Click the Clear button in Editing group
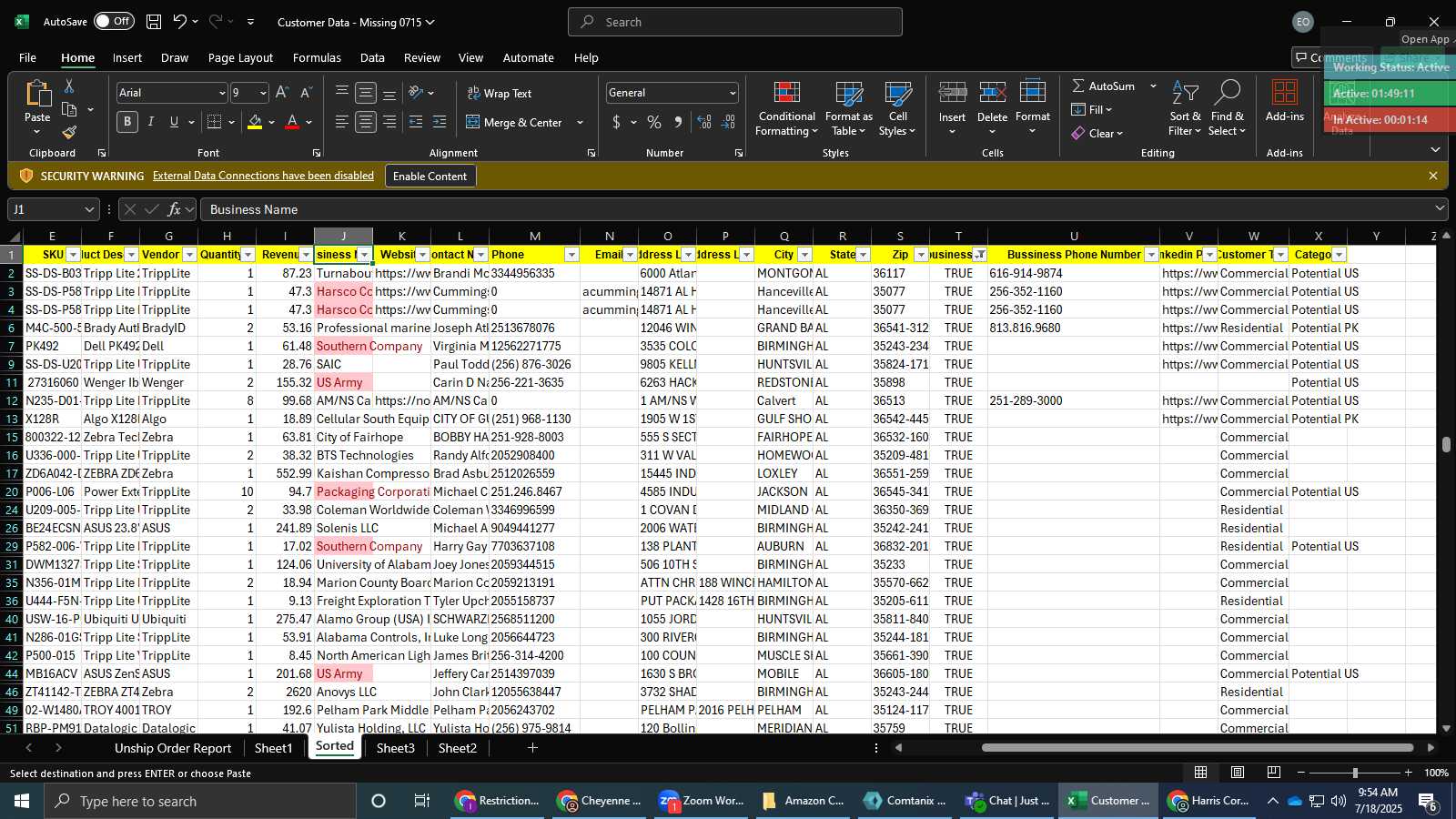The height and width of the screenshot is (819, 1456). tap(1097, 133)
